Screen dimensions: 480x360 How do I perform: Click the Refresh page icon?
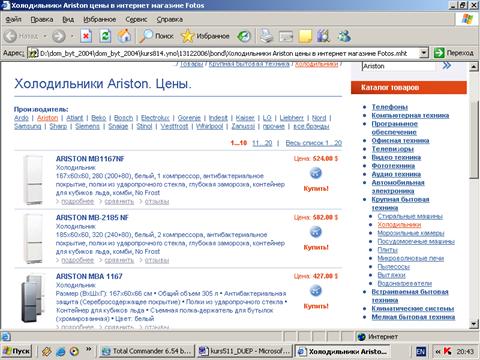click(105, 36)
